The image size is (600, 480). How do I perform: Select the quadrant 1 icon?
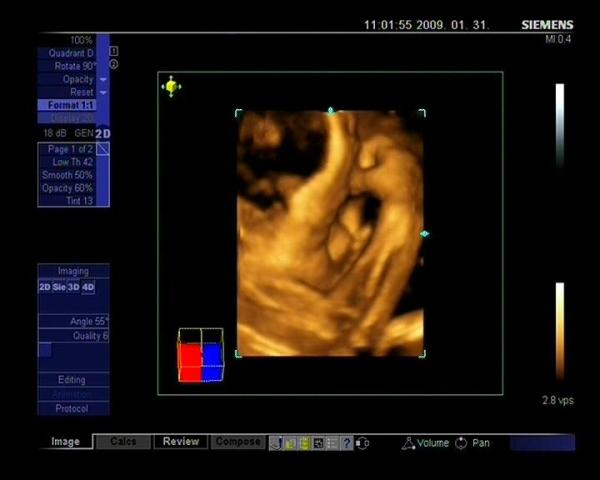point(114,51)
